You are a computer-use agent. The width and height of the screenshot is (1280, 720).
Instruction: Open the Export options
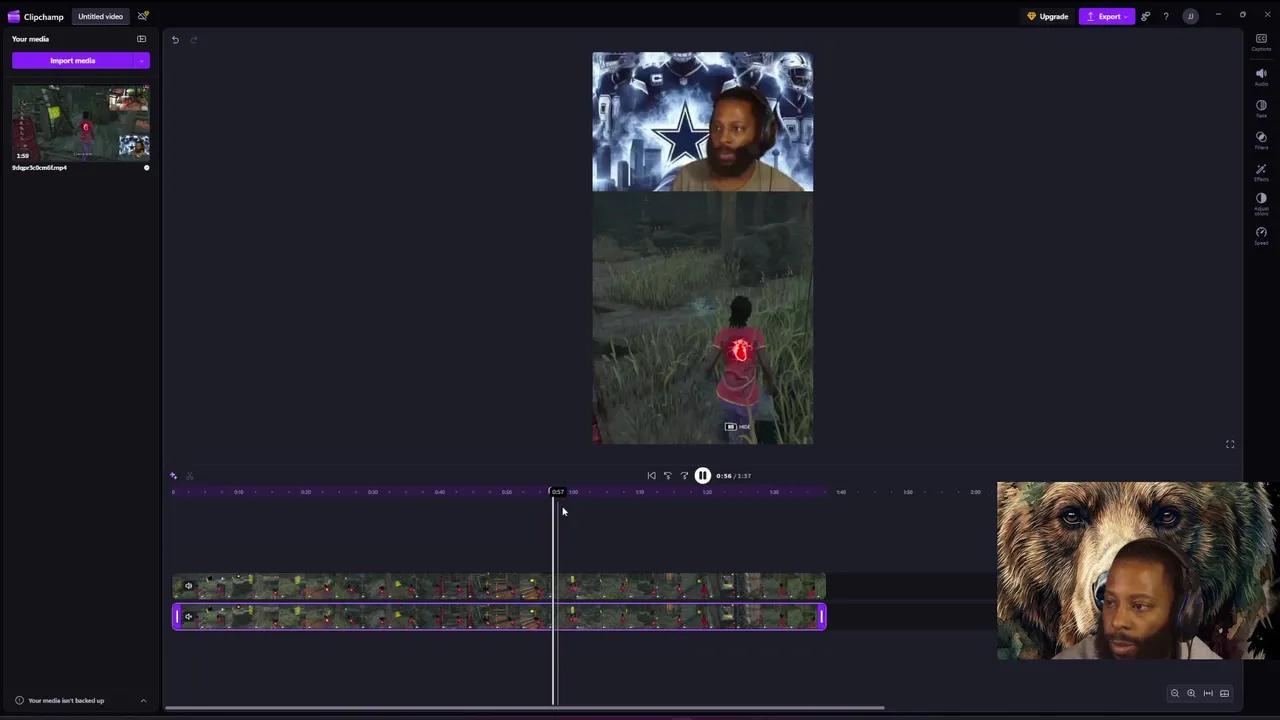pyautogui.click(x=1106, y=16)
